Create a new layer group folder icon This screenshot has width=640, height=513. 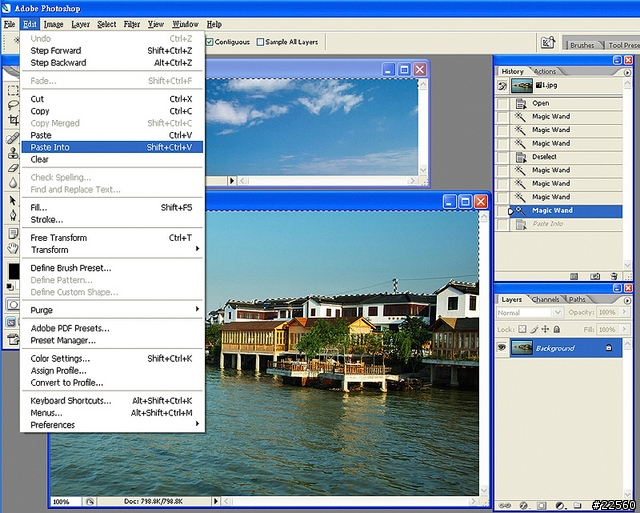577,505
